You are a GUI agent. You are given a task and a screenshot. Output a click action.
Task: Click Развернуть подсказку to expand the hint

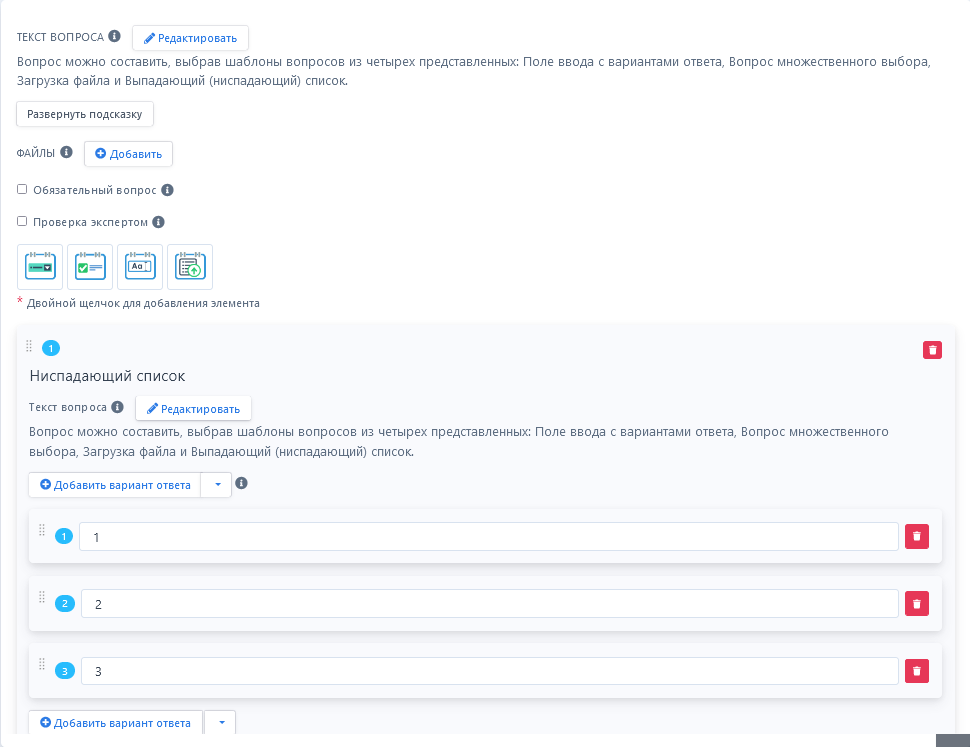[x=85, y=114]
